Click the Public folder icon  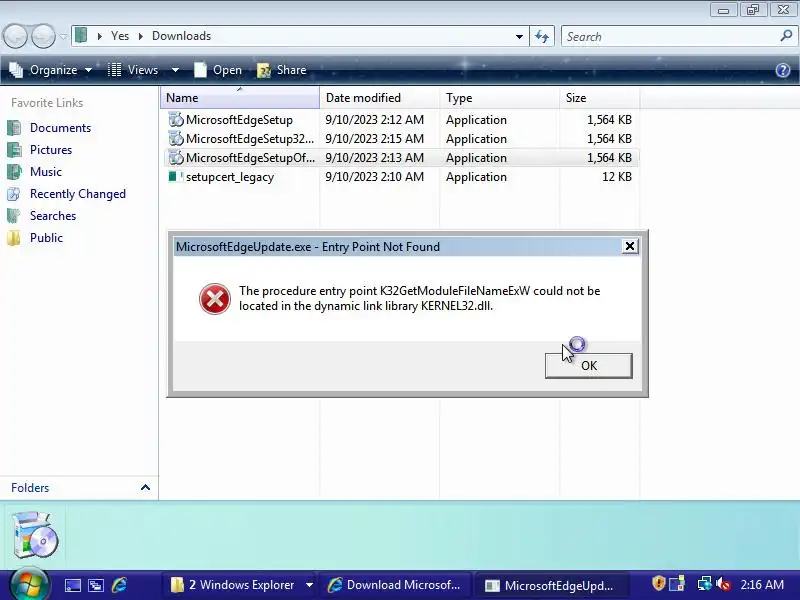tap(14, 238)
